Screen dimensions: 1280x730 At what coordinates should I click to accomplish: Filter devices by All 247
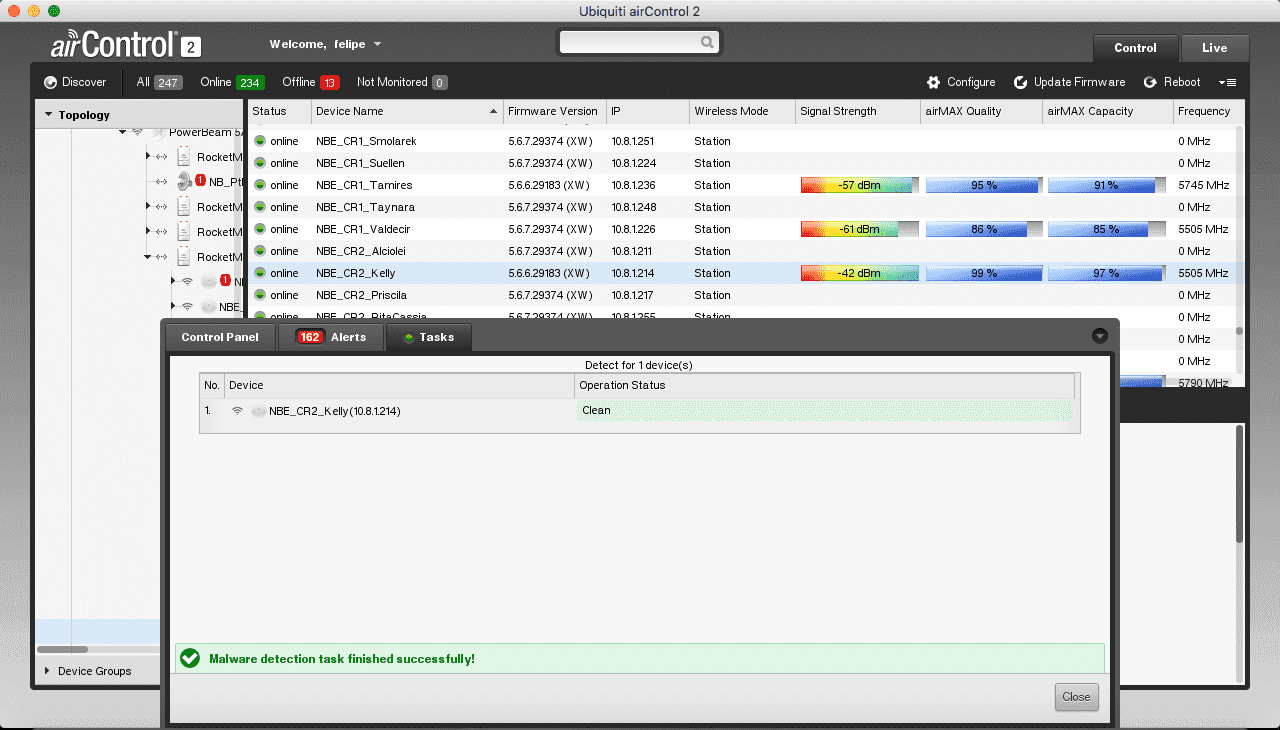pyautogui.click(x=159, y=82)
